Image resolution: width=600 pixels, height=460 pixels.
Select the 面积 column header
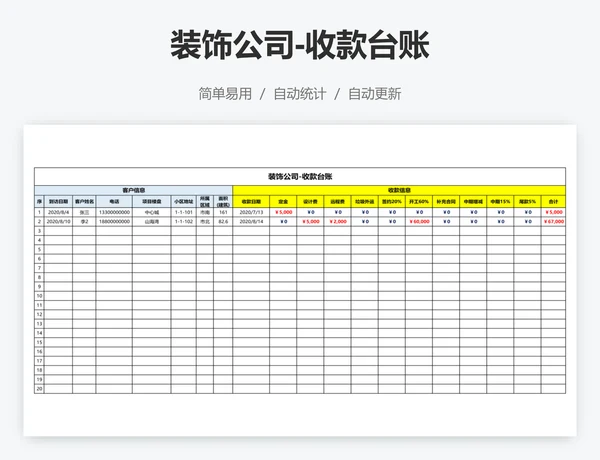pyautogui.click(x=223, y=201)
